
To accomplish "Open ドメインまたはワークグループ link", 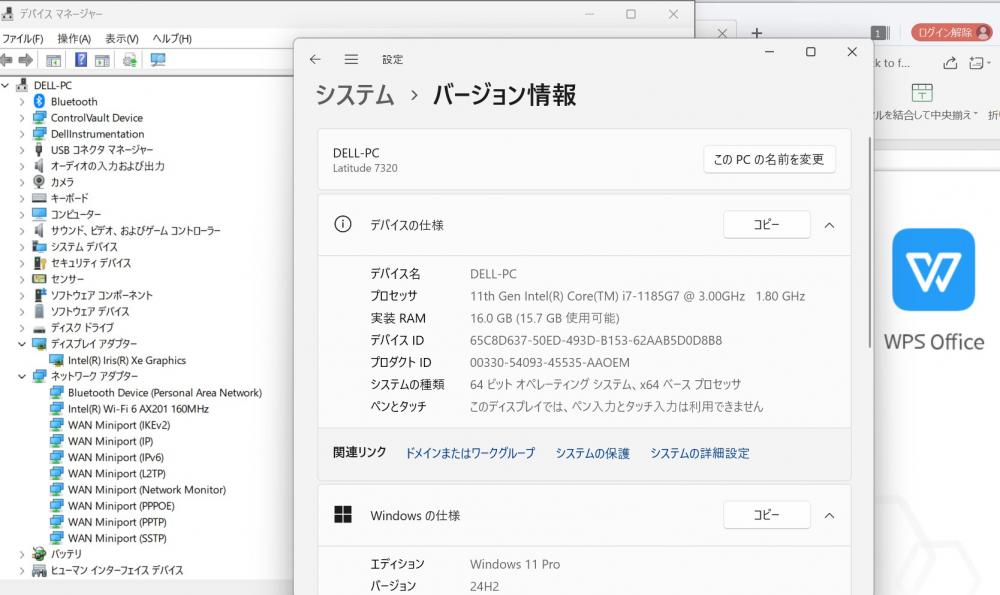I will [x=470, y=453].
